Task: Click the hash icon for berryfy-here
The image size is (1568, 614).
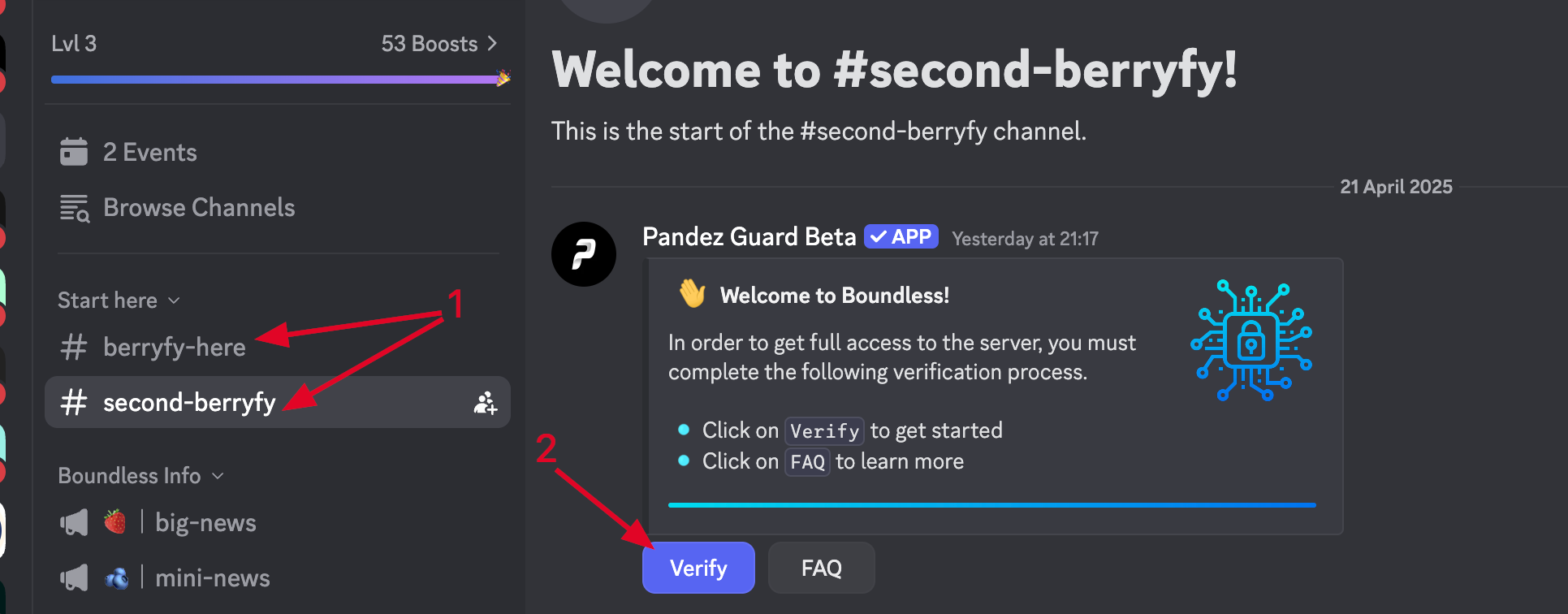Action: tap(74, 348)
